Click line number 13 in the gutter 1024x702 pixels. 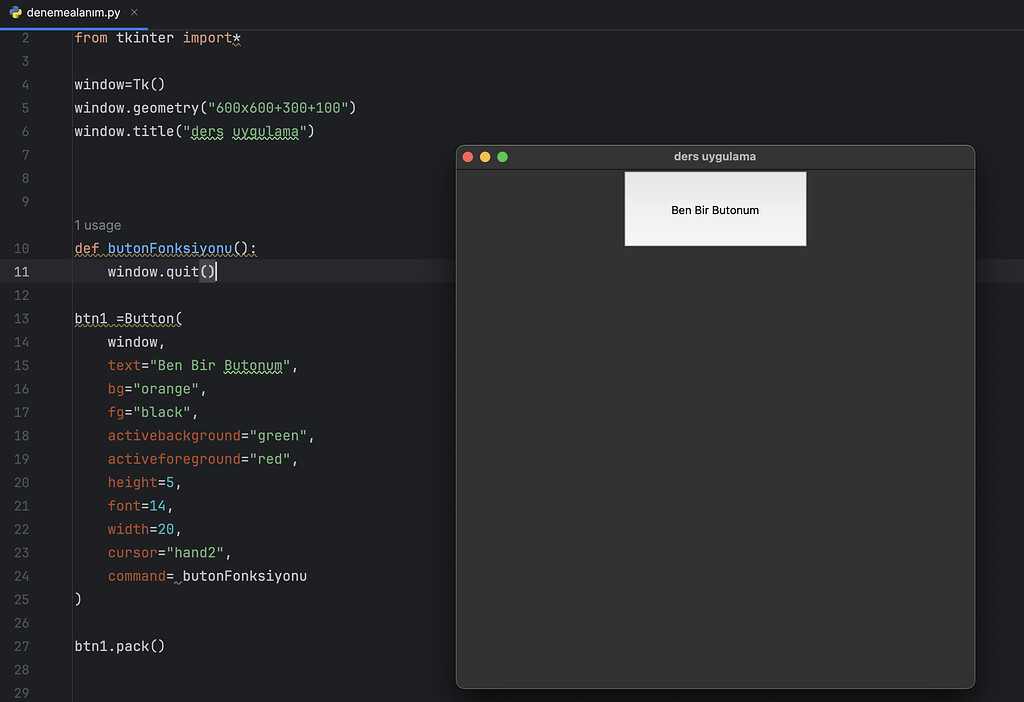22,319
